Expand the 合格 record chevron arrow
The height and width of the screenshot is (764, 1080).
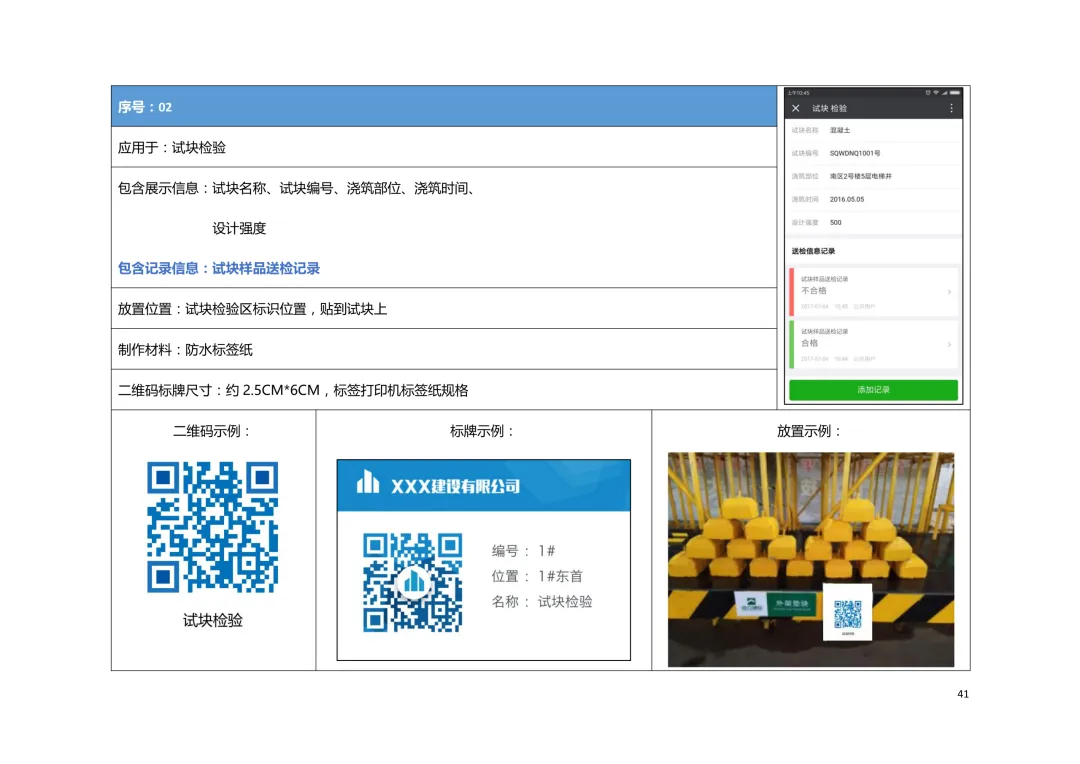coord(949,344)
